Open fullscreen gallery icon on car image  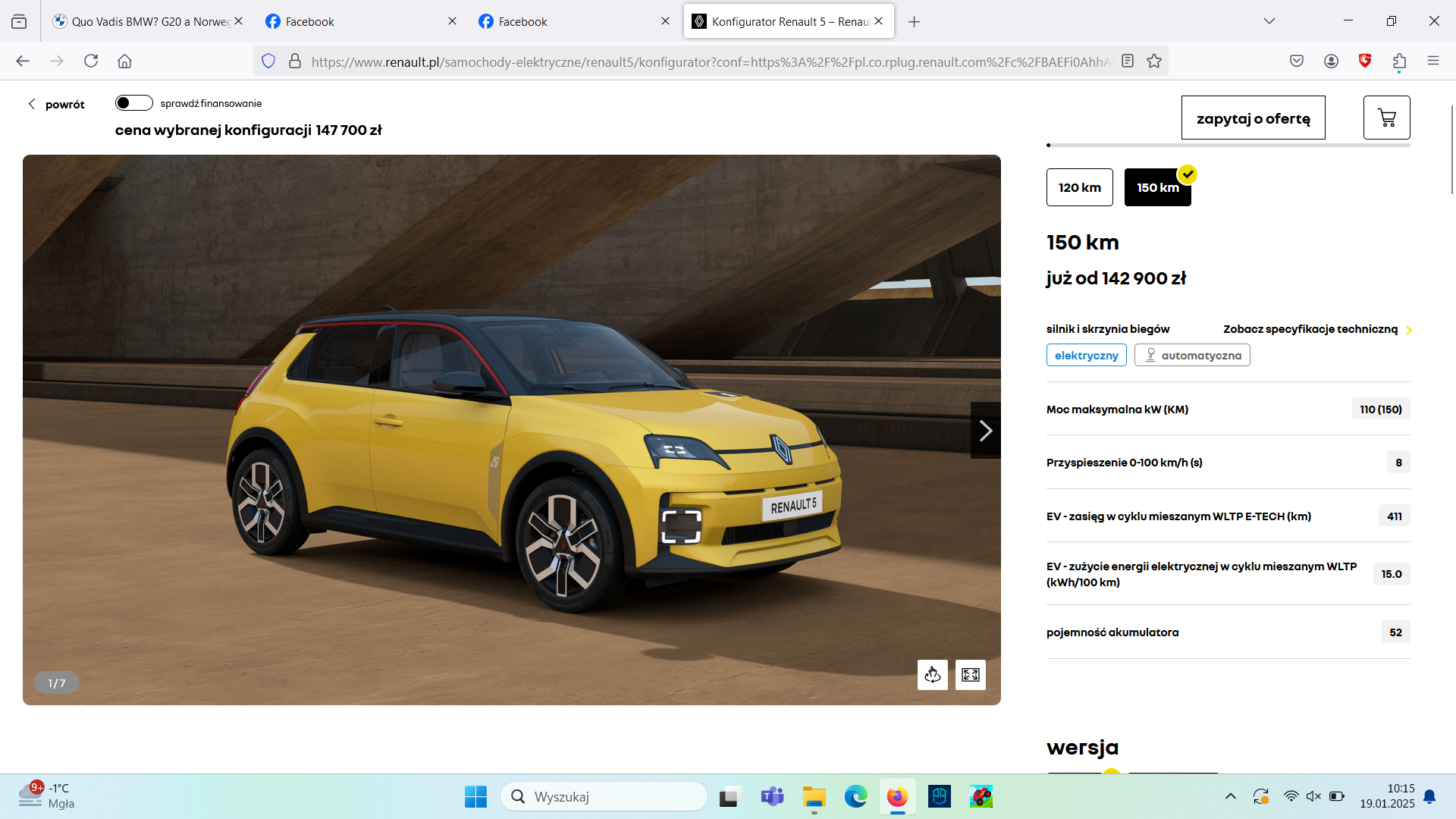point(970,674)
